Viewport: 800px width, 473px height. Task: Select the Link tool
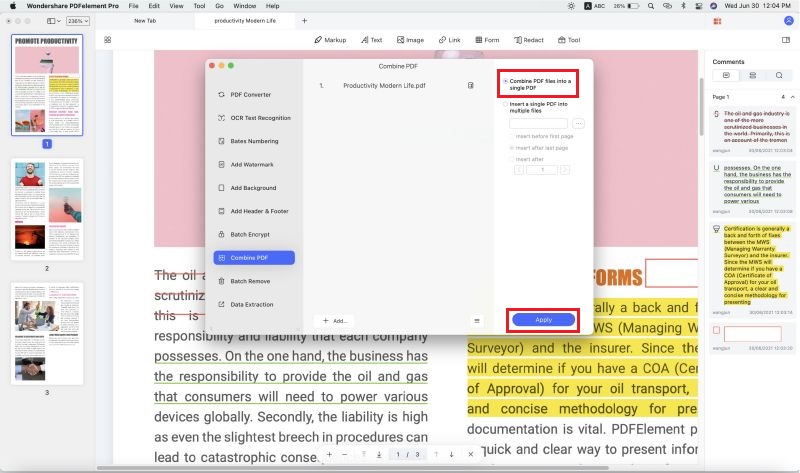(x=449, y=40)
